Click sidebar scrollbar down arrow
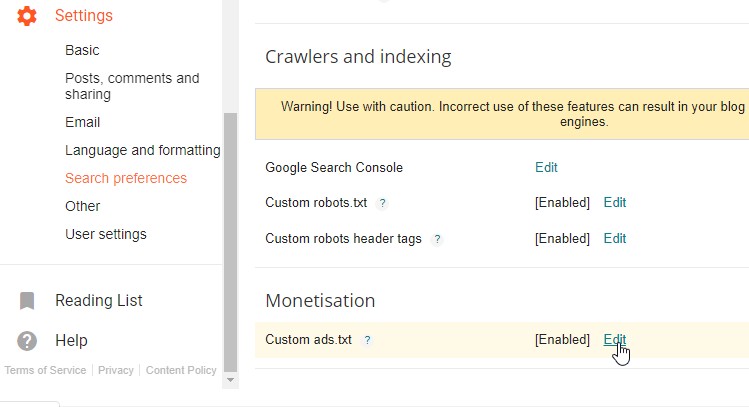Image resolution: width=749 pixels, height=407 pixels. (x=231, y=380)
